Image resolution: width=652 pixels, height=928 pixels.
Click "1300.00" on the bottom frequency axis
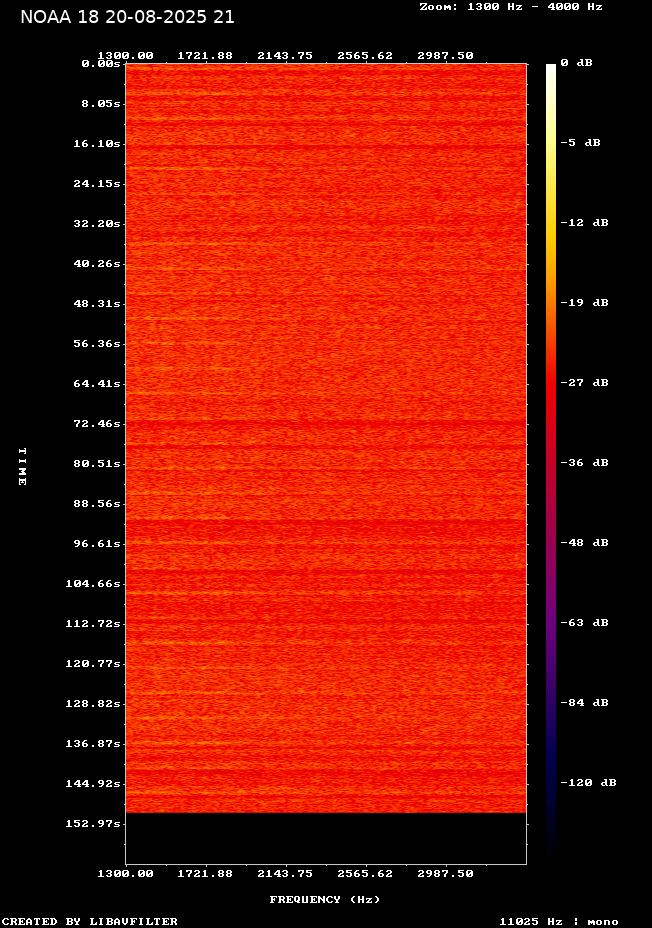125,874
